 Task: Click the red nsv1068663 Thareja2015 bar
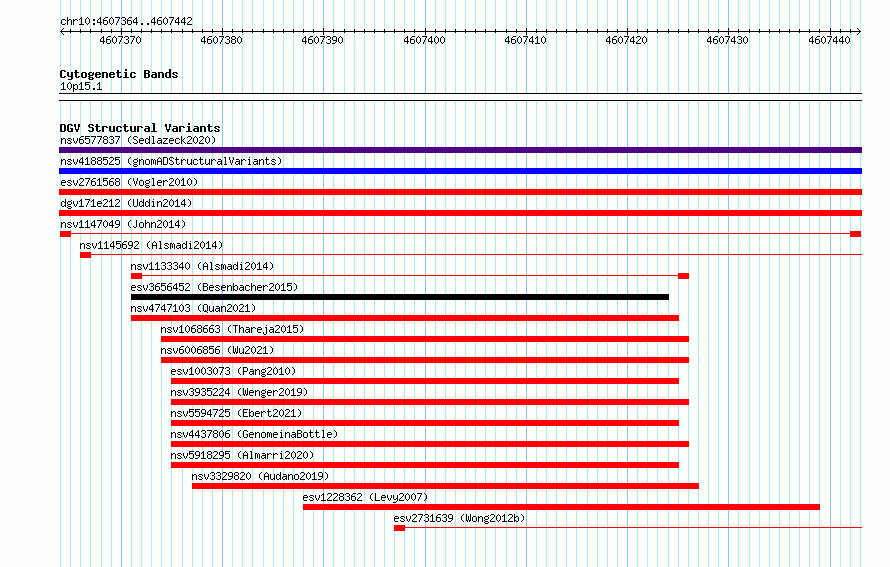click(425, 339)
